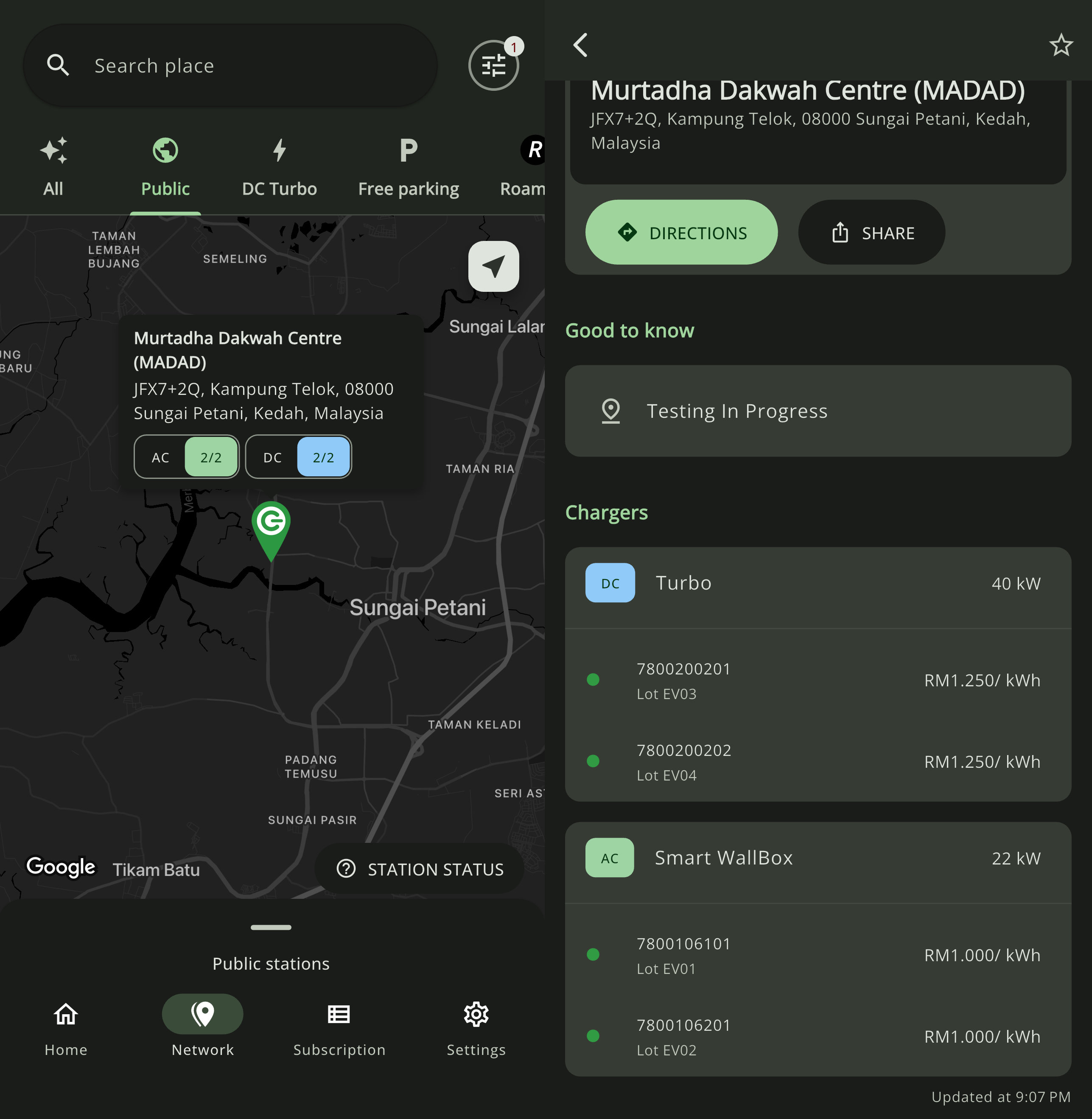
Task: Pull up the Public stations sheet handle
Action: pos(271,927)
